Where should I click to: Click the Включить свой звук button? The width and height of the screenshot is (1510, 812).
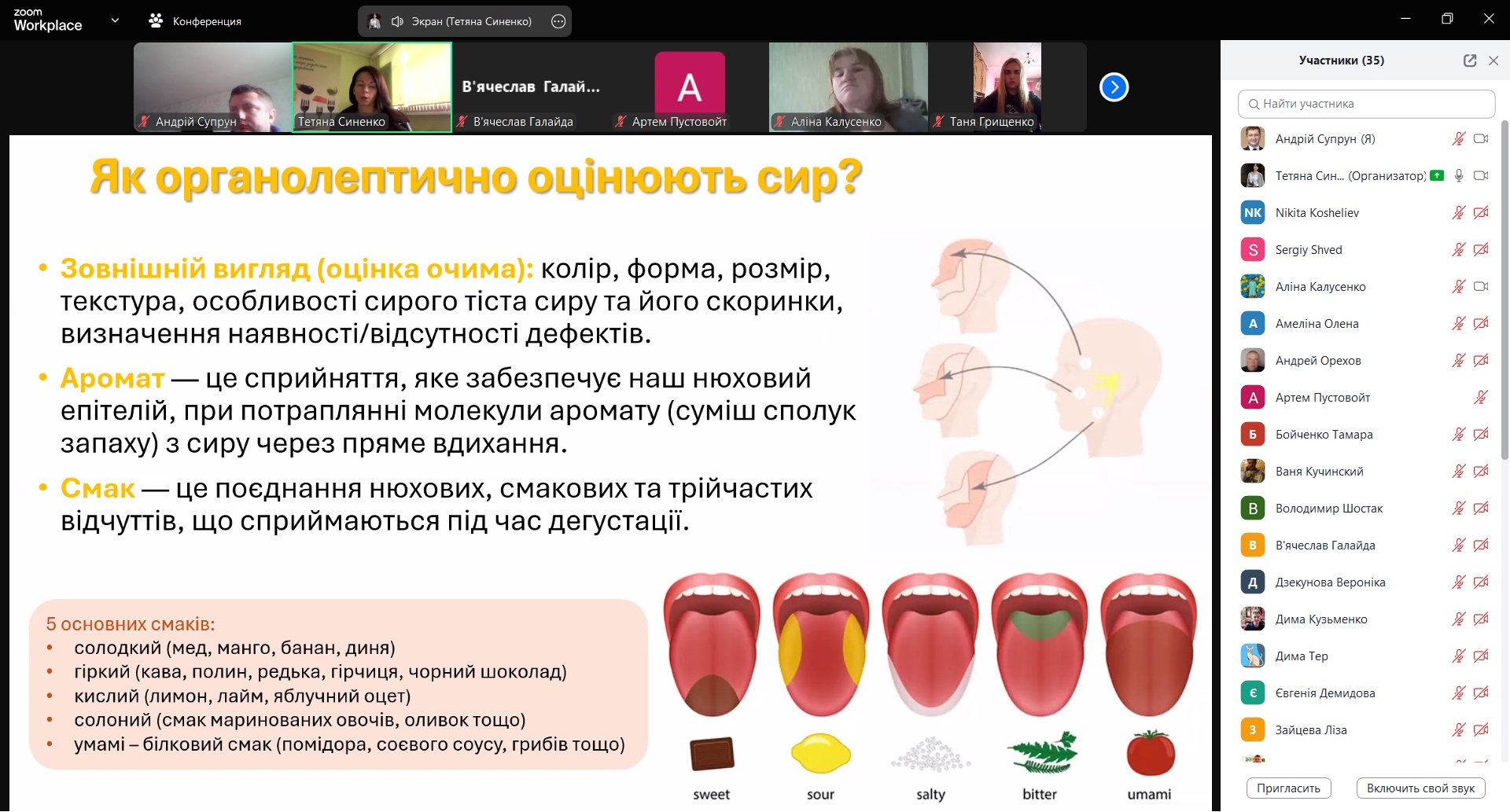click(1420, 788)
